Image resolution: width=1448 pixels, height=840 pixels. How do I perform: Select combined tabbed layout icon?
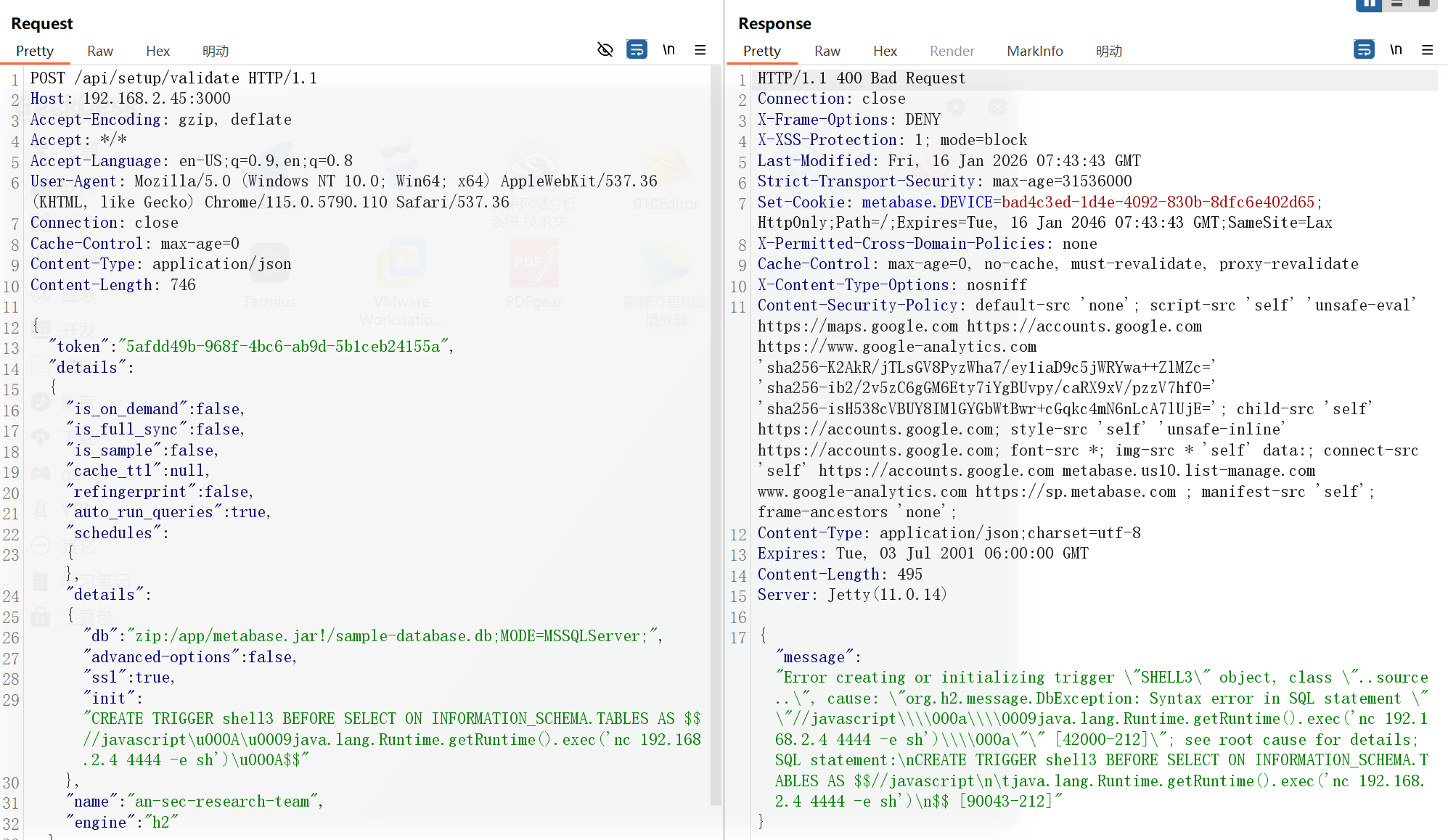1424,4
